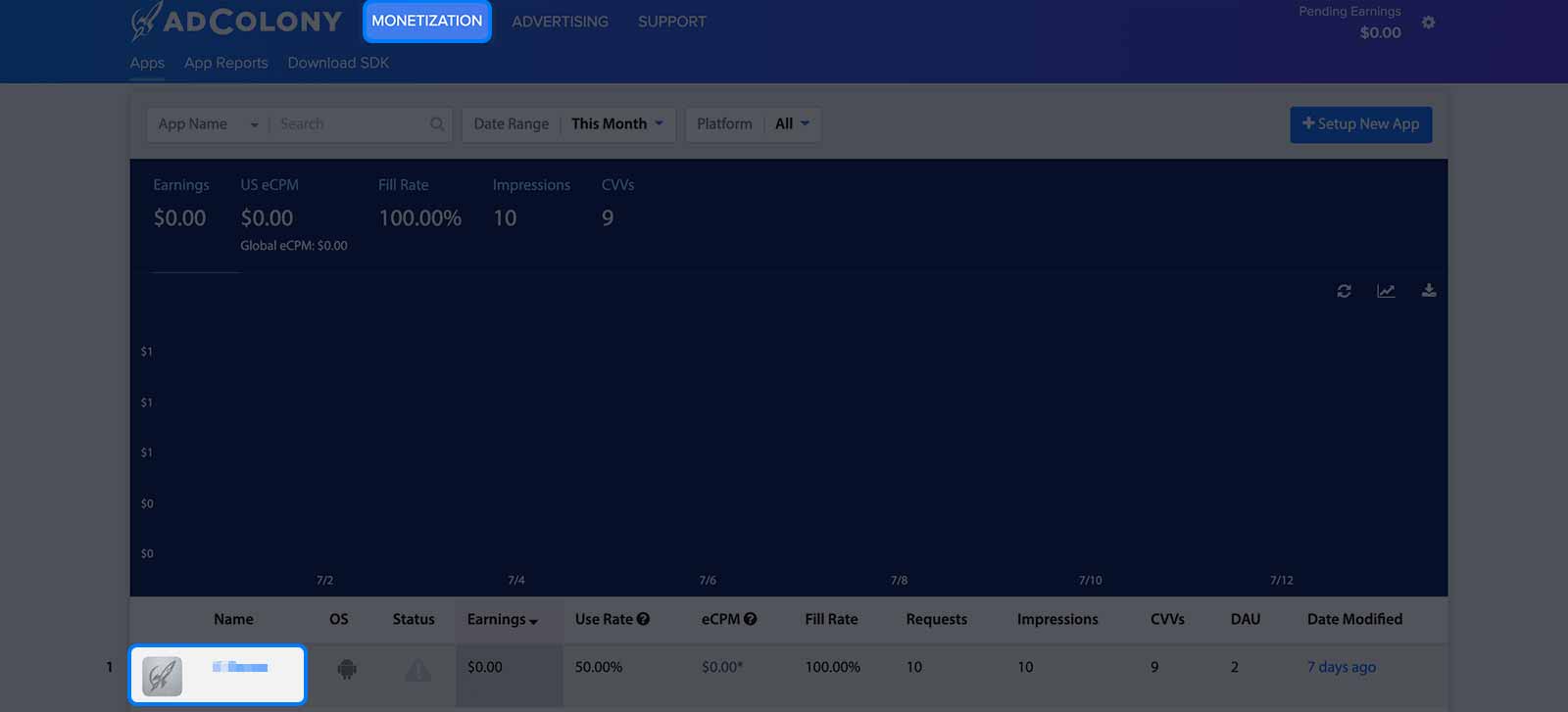Toggle the line chart view icon
This screenshot has height=712, width=1568.
[x=1386, y=291]
